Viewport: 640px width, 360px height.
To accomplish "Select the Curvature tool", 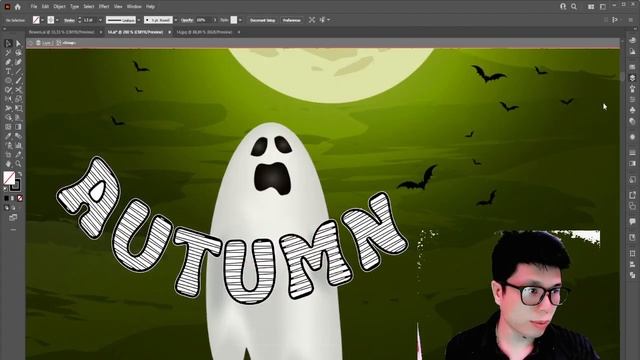I will [x=18, y=62].
